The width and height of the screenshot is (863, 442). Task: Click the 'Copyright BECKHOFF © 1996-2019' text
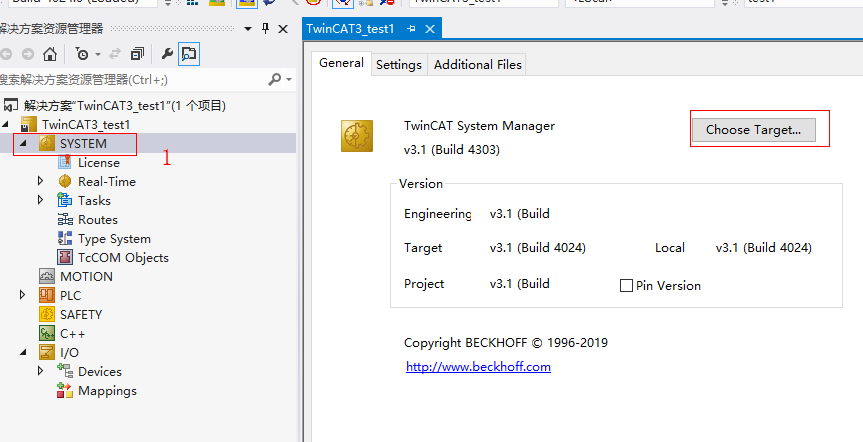pos(506,343)
